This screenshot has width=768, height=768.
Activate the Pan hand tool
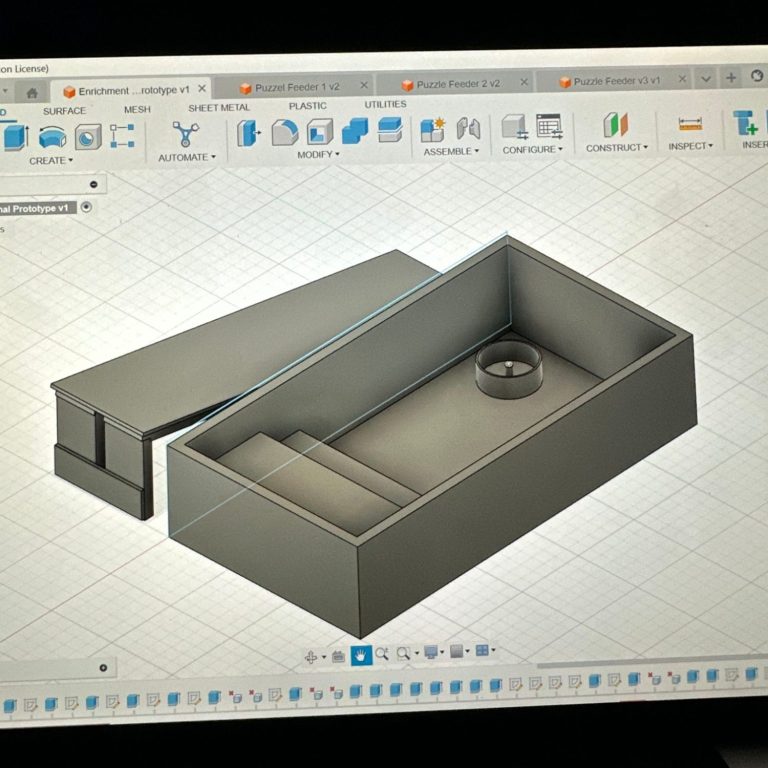[360, 655]
